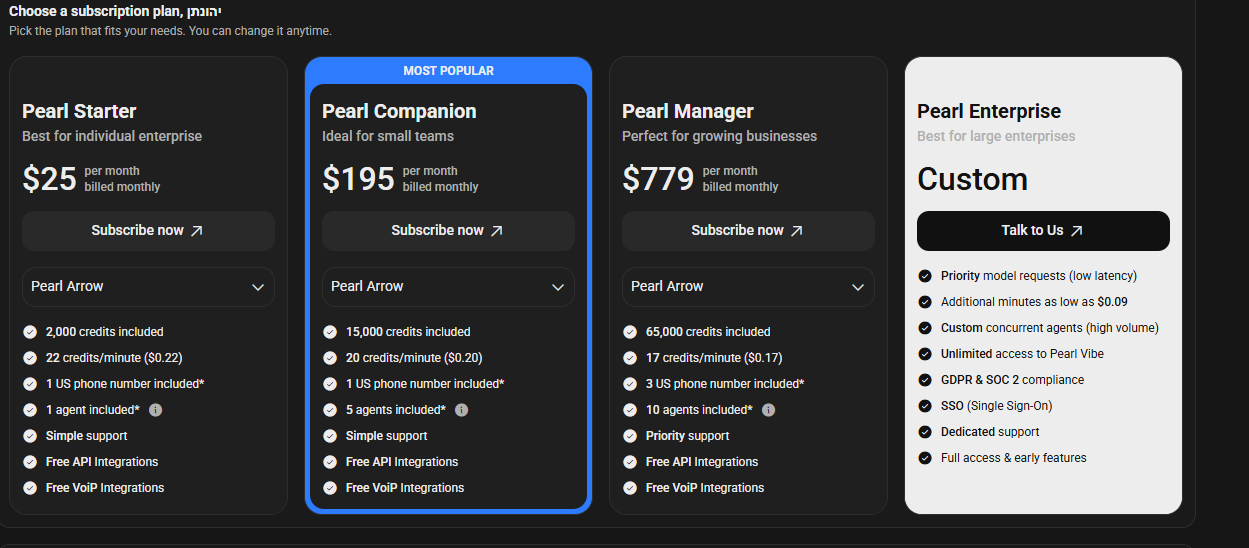This screenshot has width=1249, height=548.
Task: Click check icon next to '20 credits/minute'
Action: coord(330,358)
